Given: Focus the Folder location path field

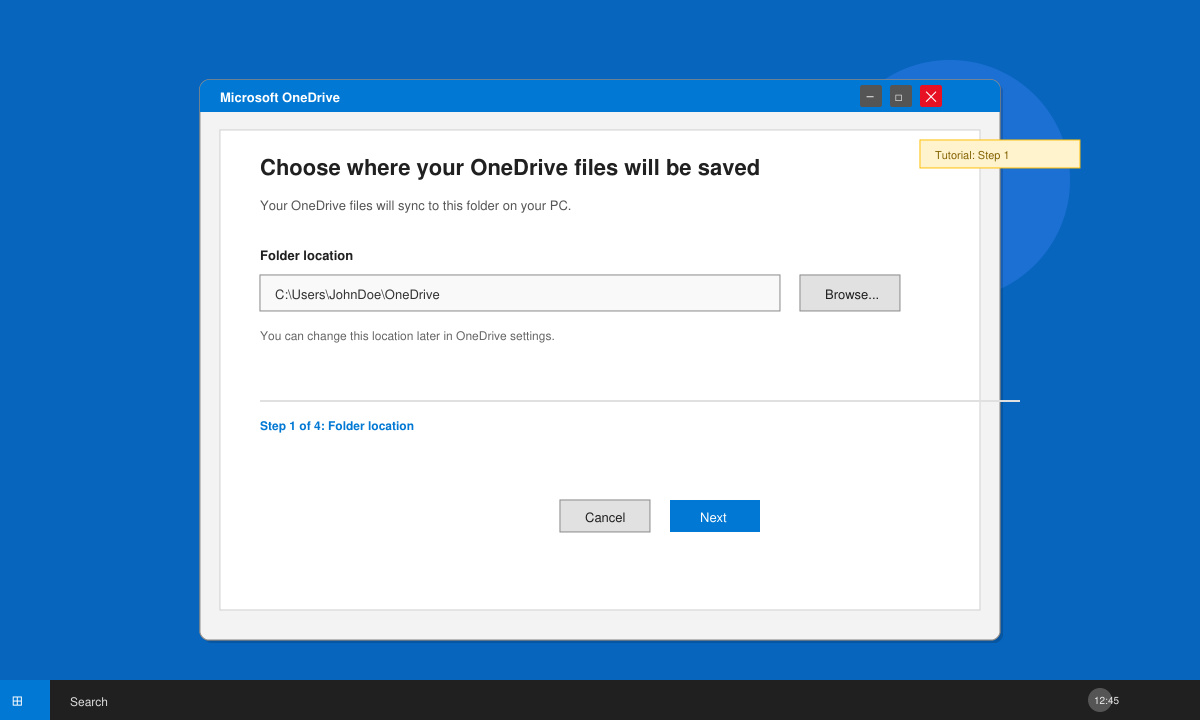Looking at the screenshot, I should click(520, 293).
